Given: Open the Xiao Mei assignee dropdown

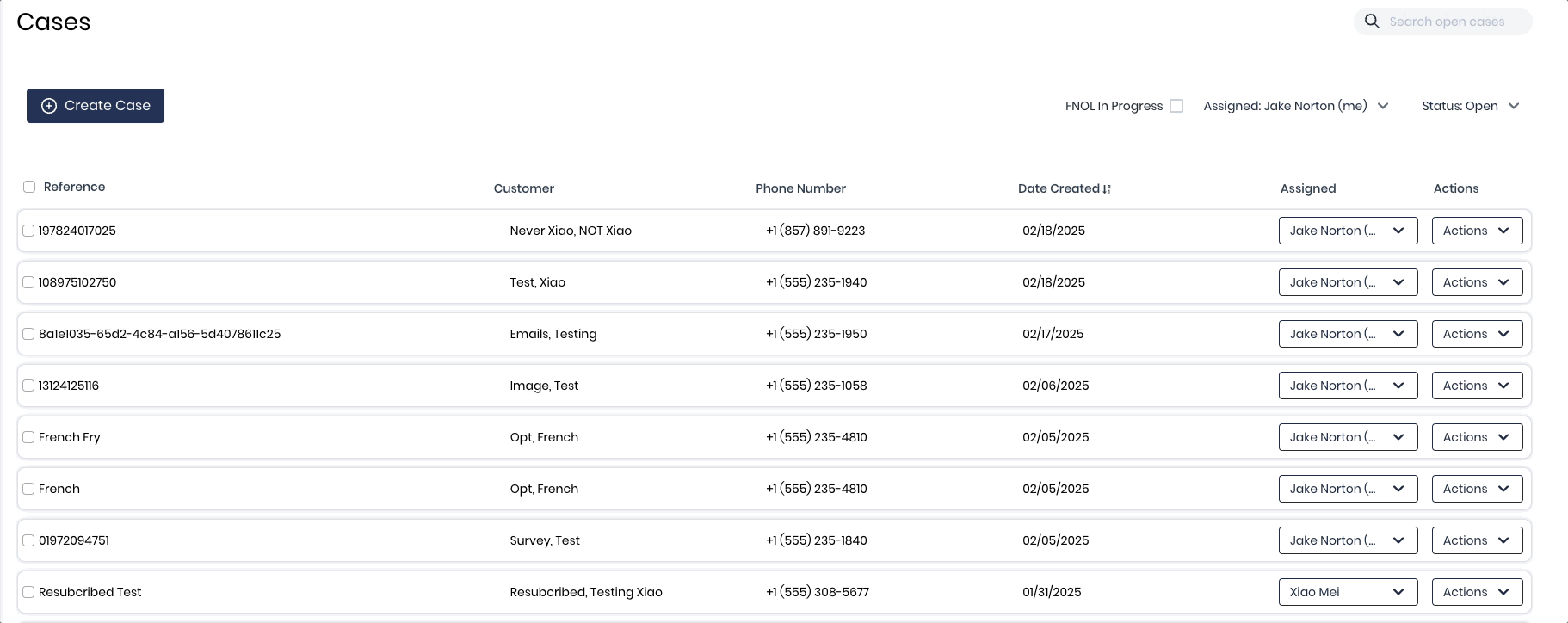Looking at the screenshot, I should [x=1348, y=592].
